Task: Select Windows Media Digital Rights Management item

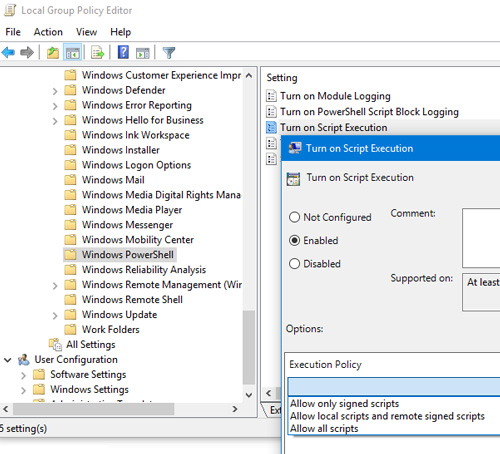Action: click(161, 195)
